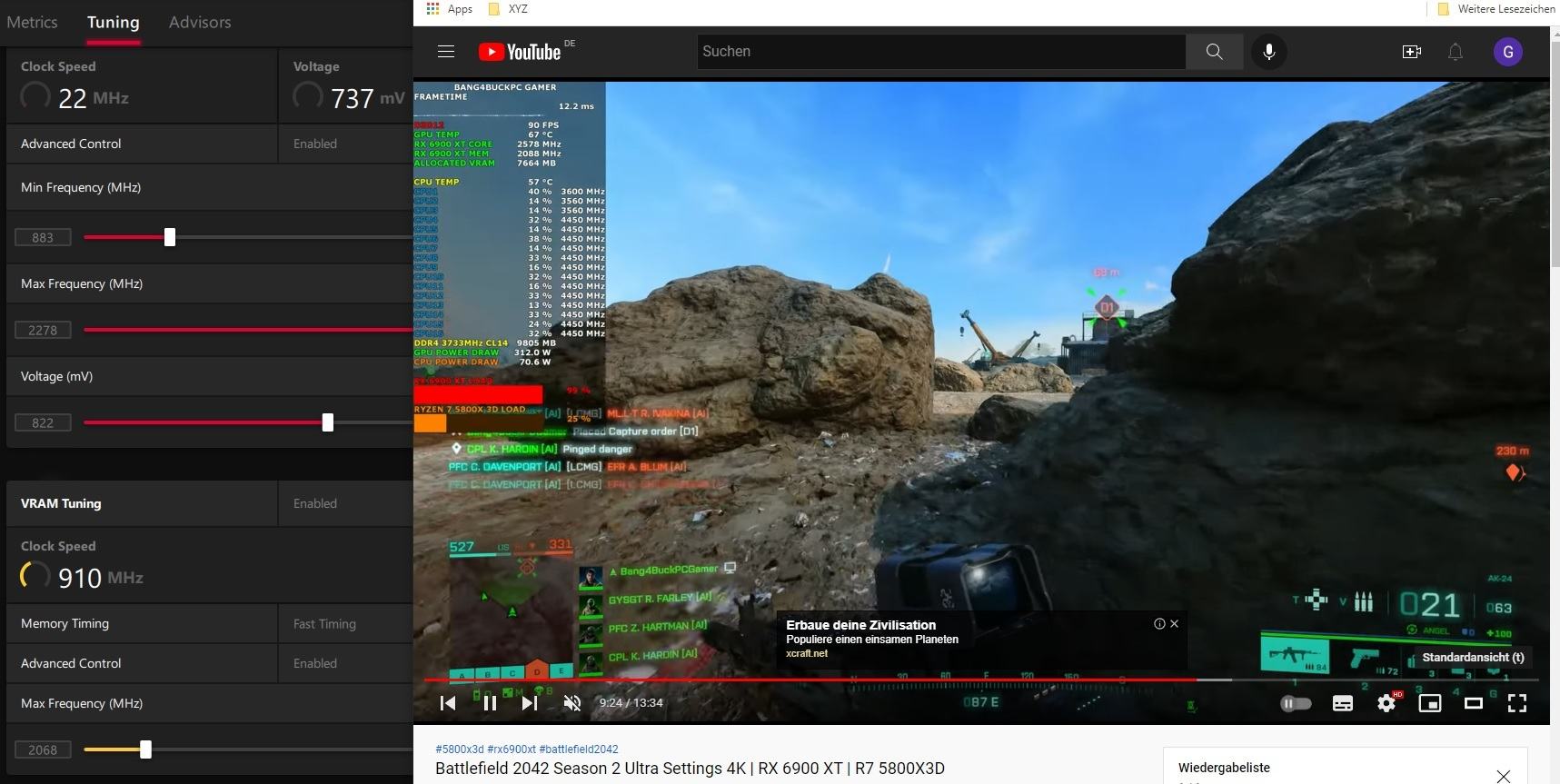Close the Wiedergabeliste playlist panel
The image size is (1560, 784).
click(x=1504, y=775)
